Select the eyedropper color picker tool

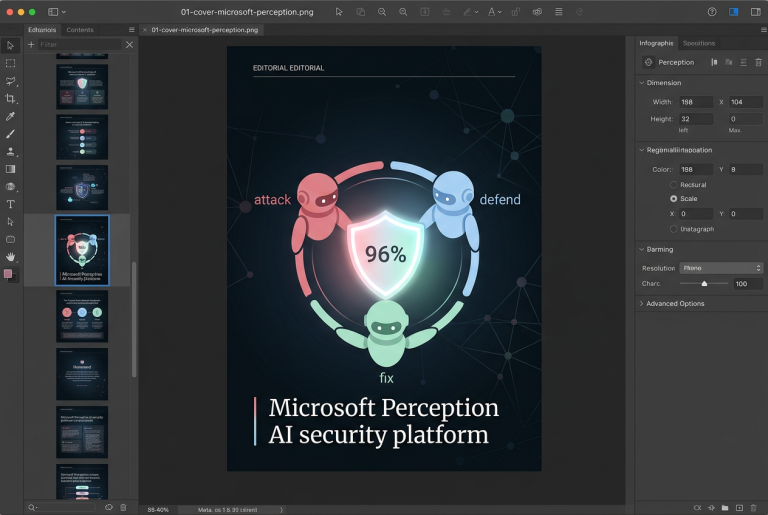10,116
